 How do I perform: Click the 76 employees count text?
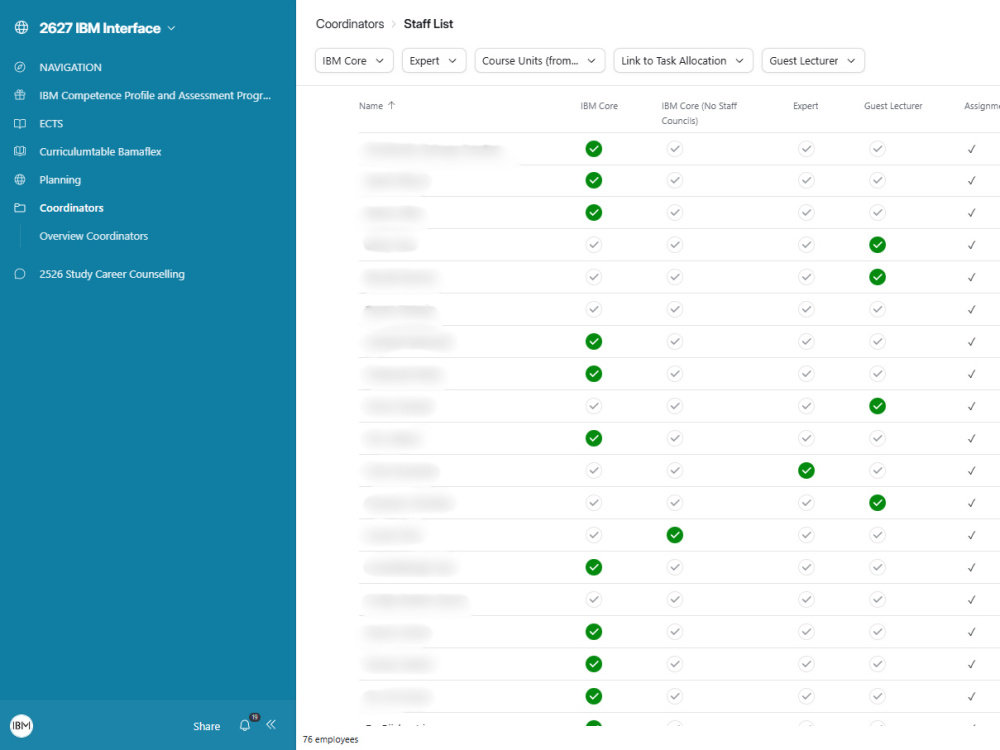tap(330, 739)
